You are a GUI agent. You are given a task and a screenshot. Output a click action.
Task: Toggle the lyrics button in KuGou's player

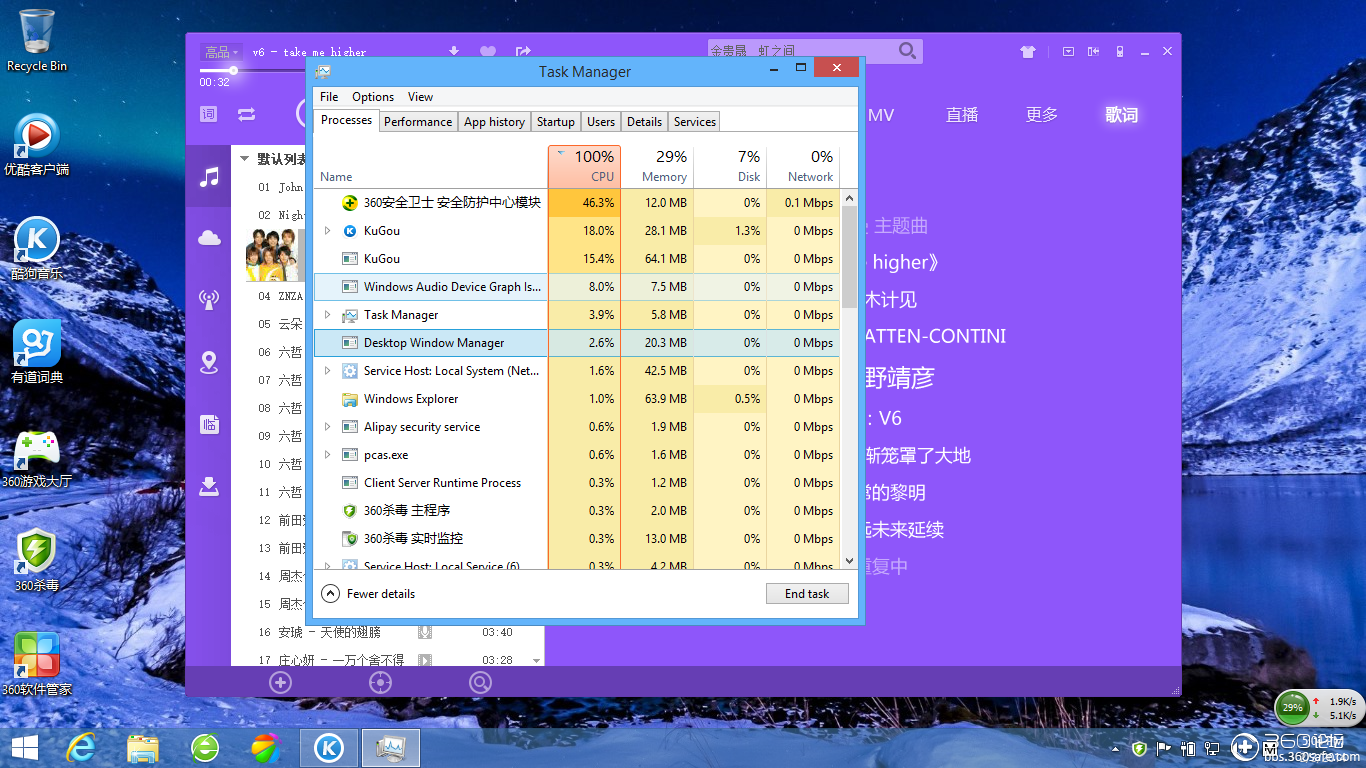point(209,114)
